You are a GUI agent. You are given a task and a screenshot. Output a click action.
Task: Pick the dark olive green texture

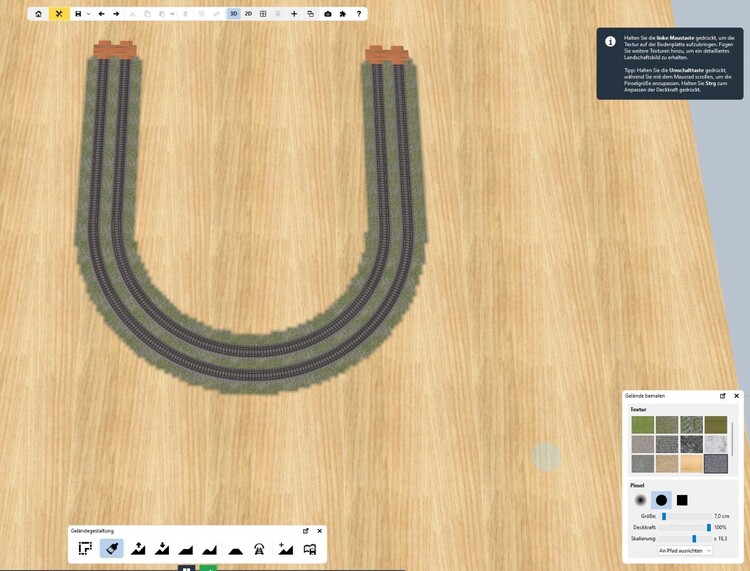(x=716, y=425)
